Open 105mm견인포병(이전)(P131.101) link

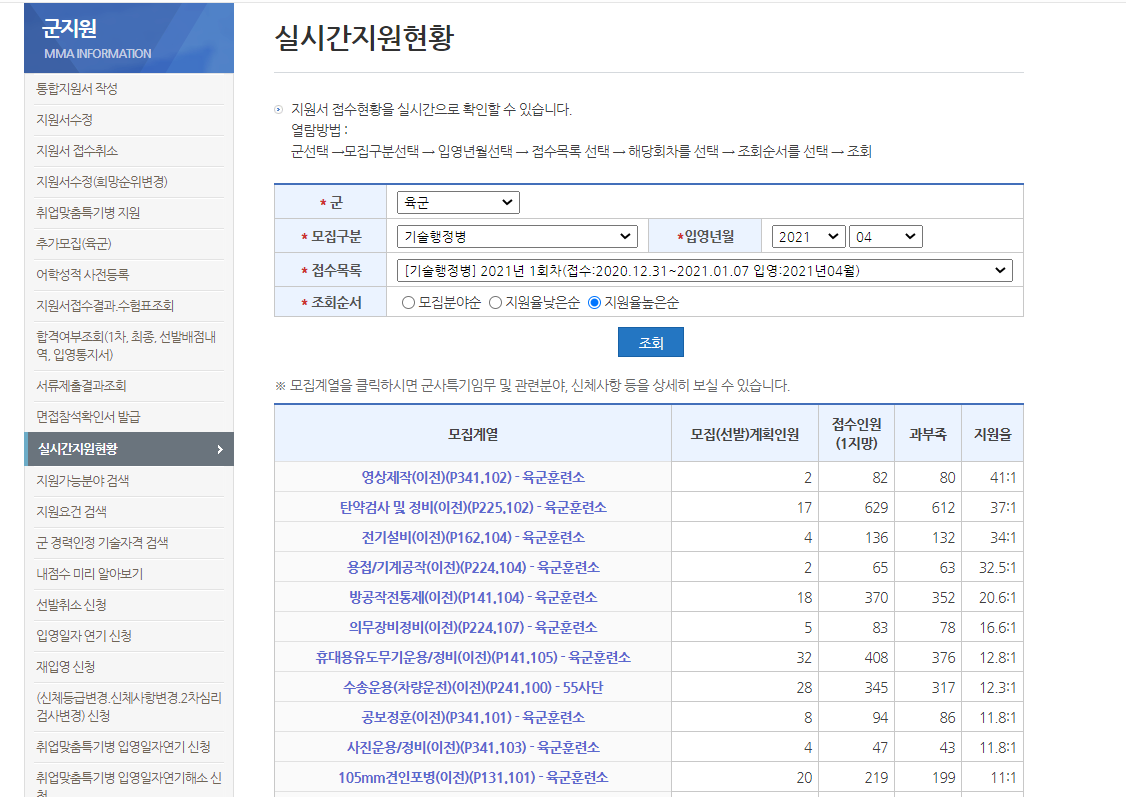coord(473,778)
